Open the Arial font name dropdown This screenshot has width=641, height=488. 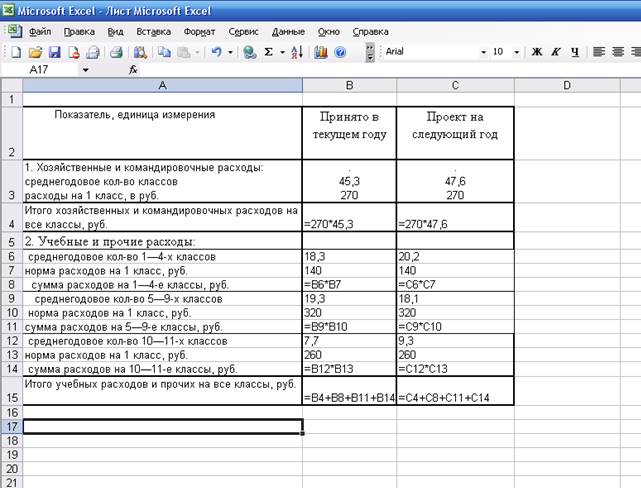pyautogui.click(x=484, y=52)
